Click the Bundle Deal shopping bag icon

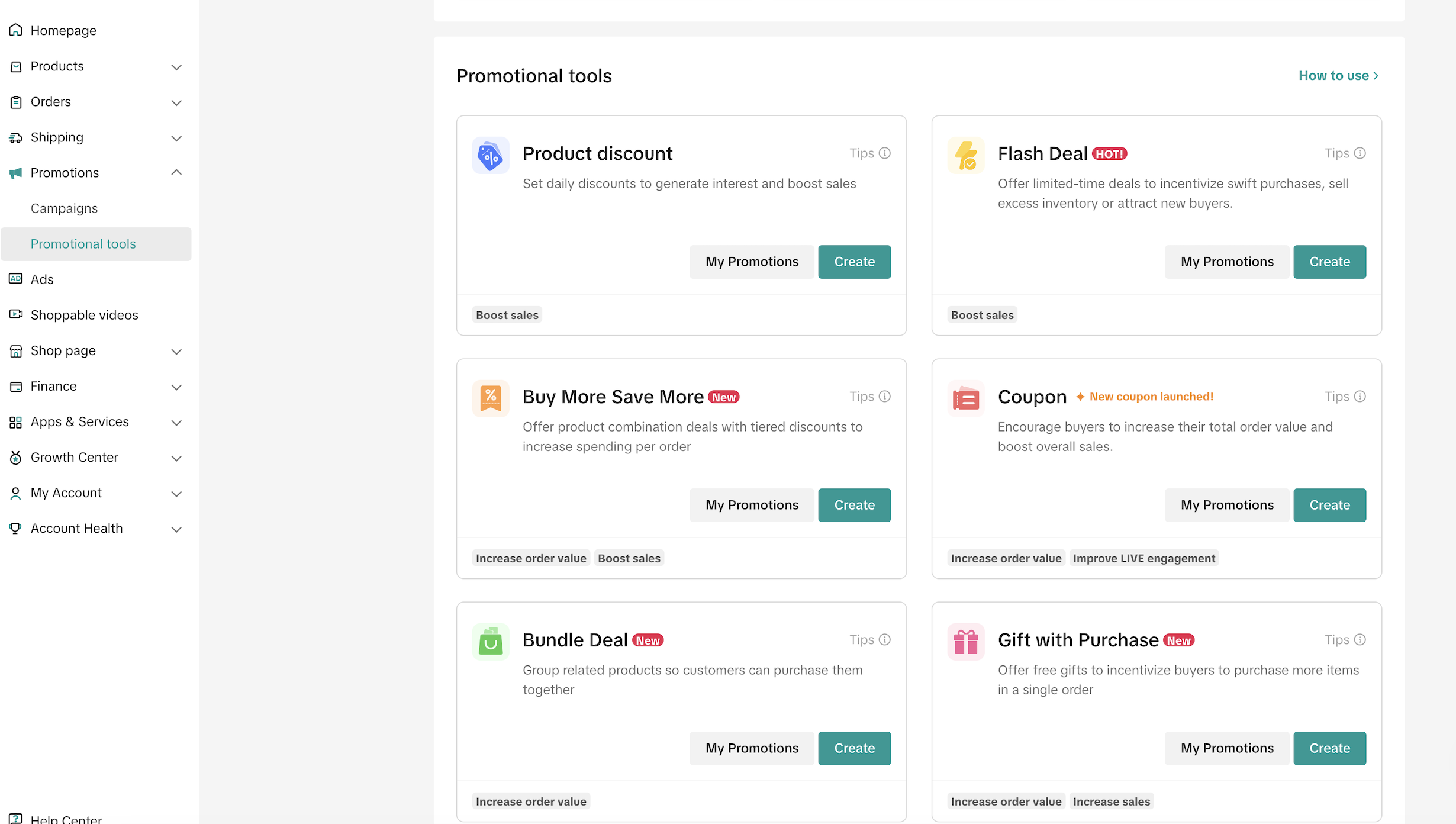490,642
